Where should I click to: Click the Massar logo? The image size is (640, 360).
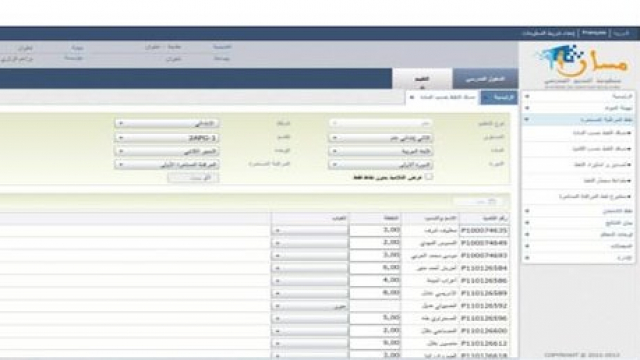[x=582, y=64]
